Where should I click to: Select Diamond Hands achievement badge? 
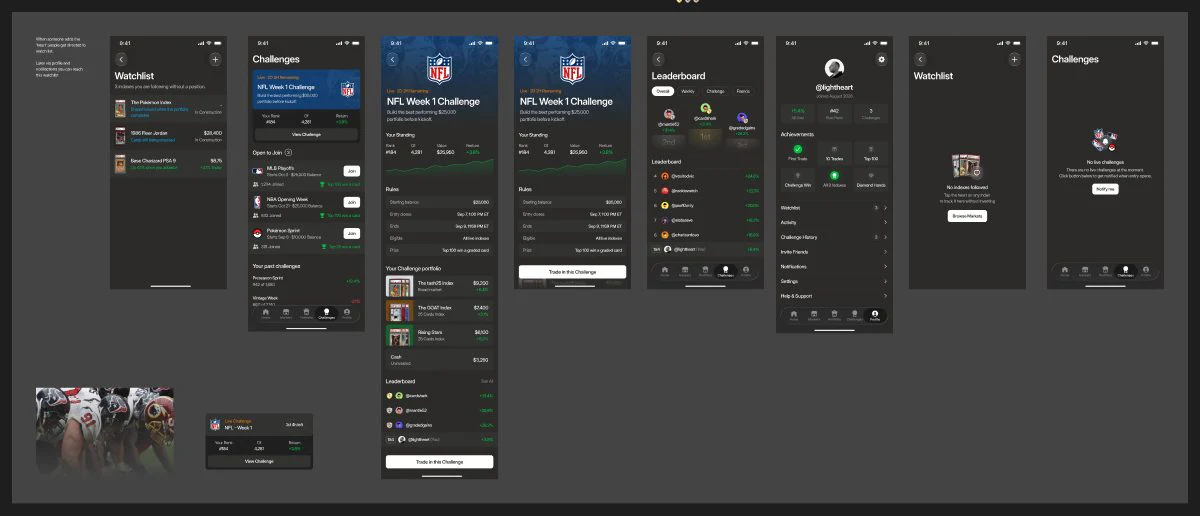870,178
